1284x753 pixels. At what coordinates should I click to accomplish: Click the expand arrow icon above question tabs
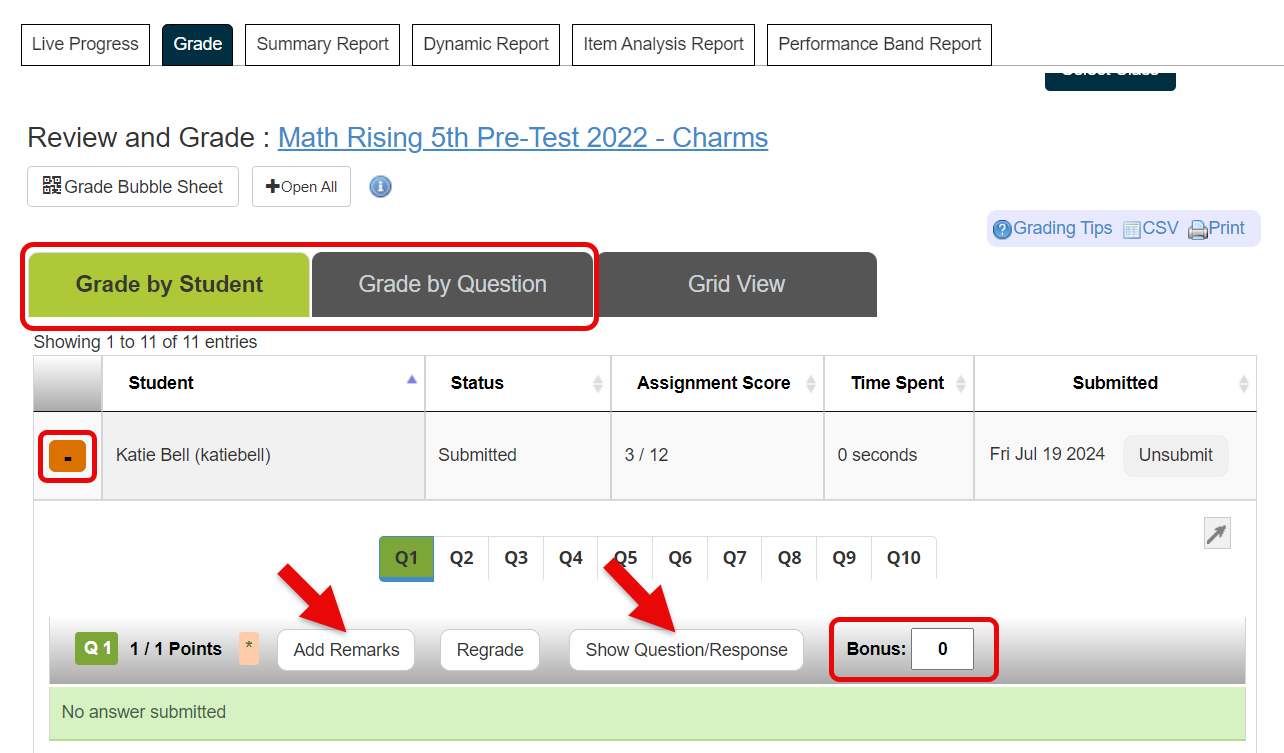click(1217, 534)
